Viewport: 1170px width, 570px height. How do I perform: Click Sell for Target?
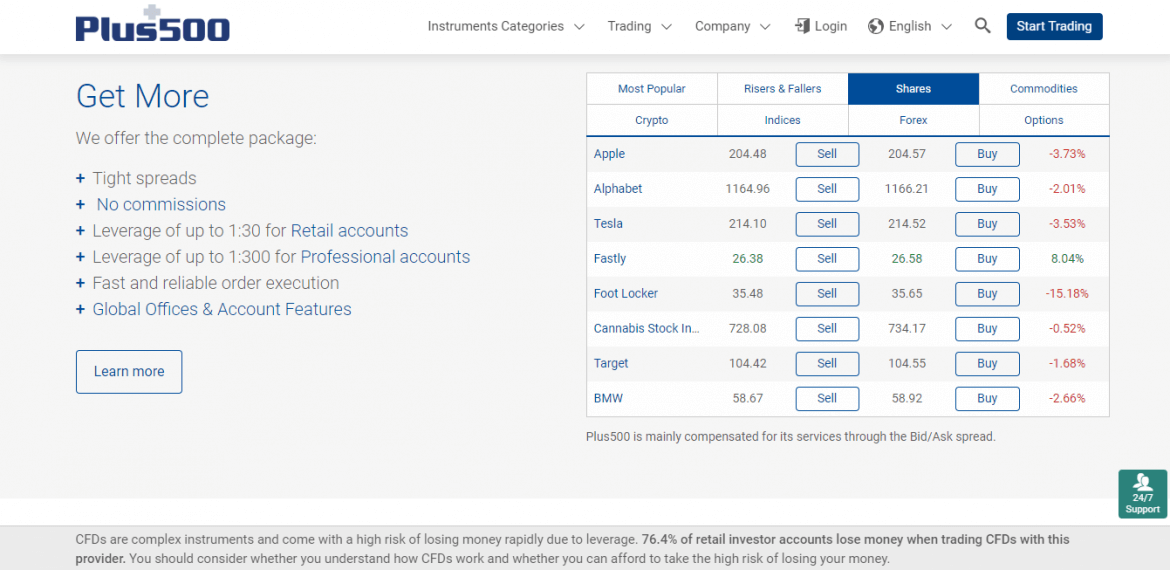[827, 363]
